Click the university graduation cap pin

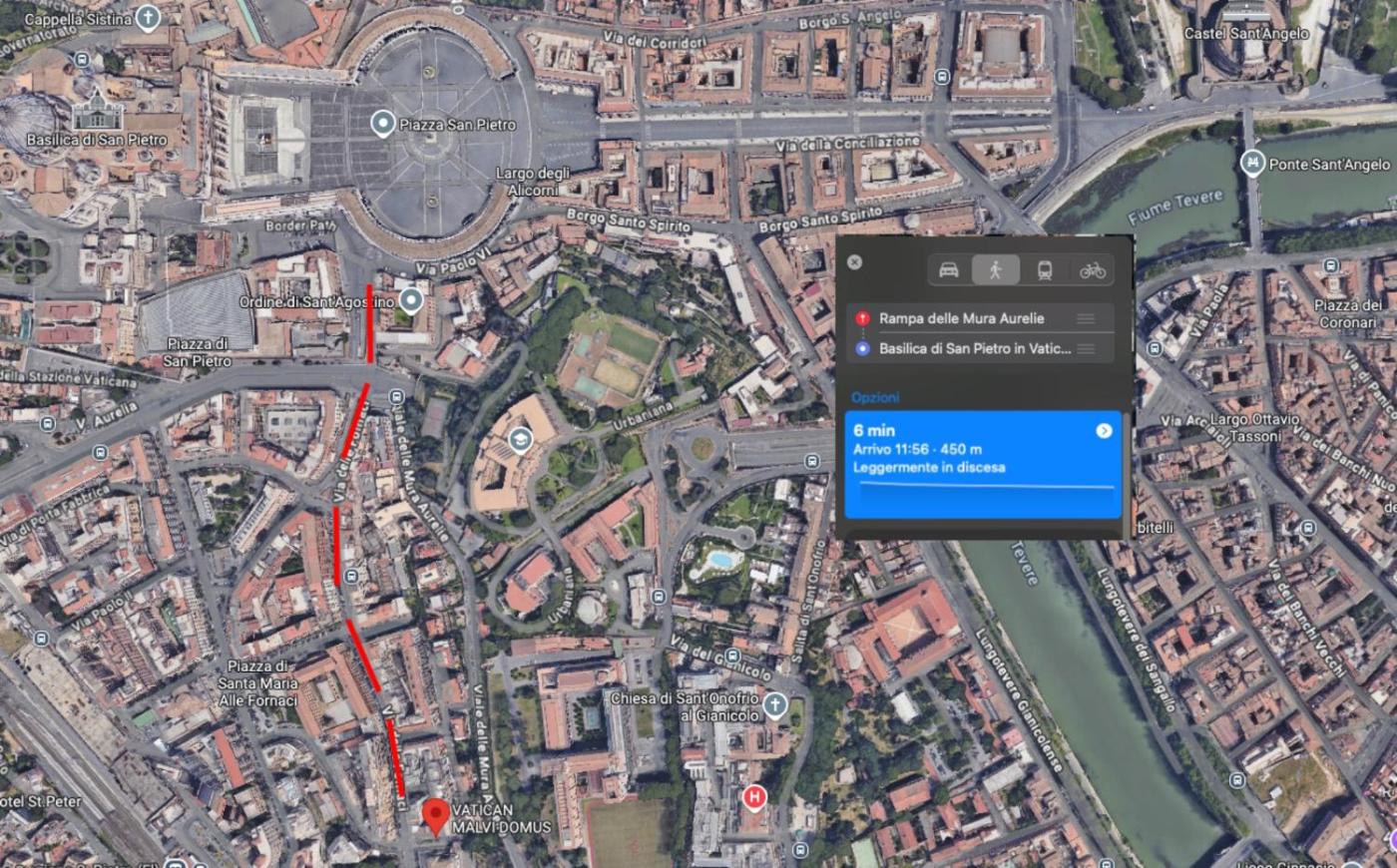[x=520, y=440]
